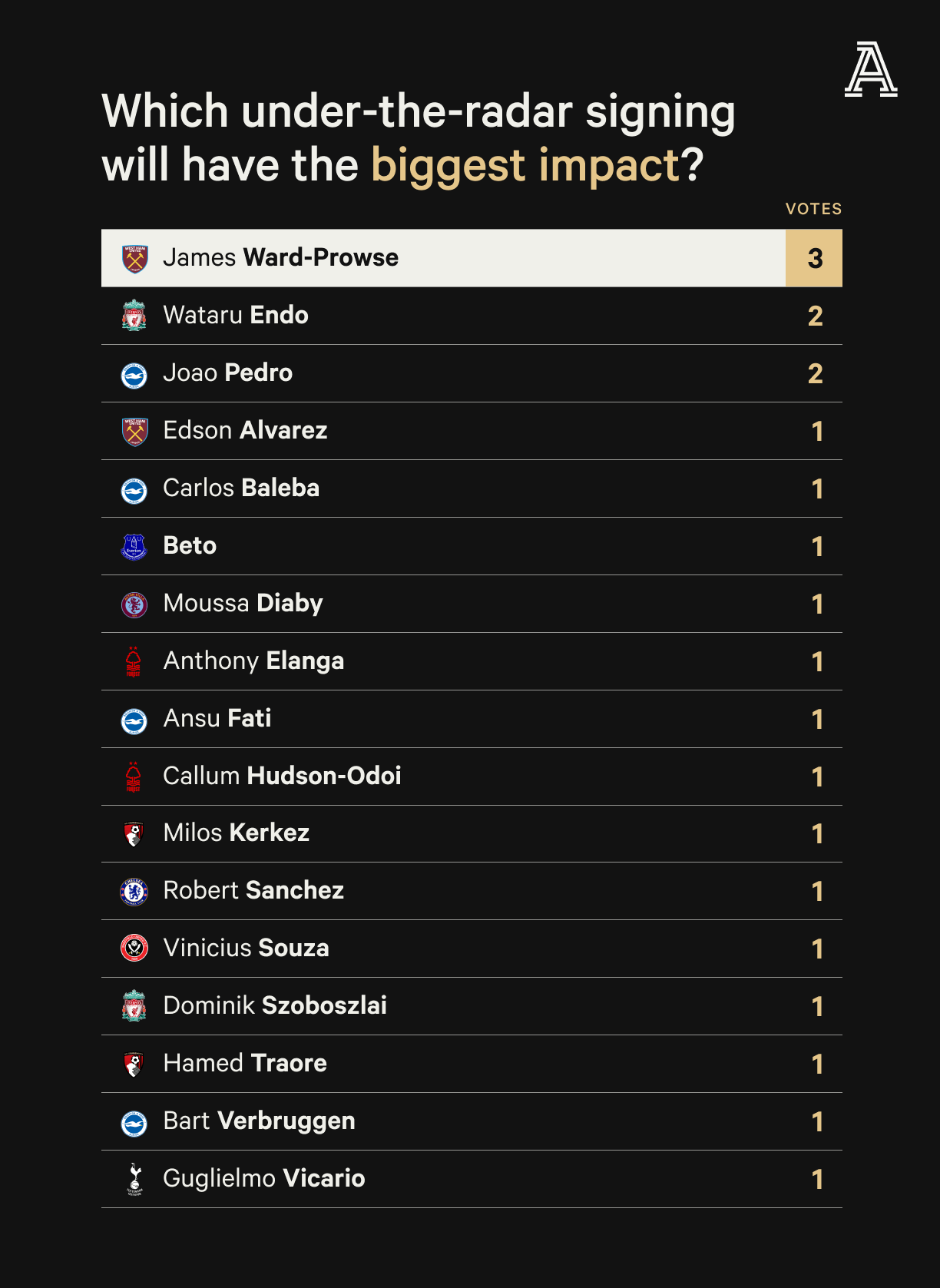Click West Ham crest beside Edson Alvarez
The width and height of the screenshot is (940, 1288).
(135, 431)
